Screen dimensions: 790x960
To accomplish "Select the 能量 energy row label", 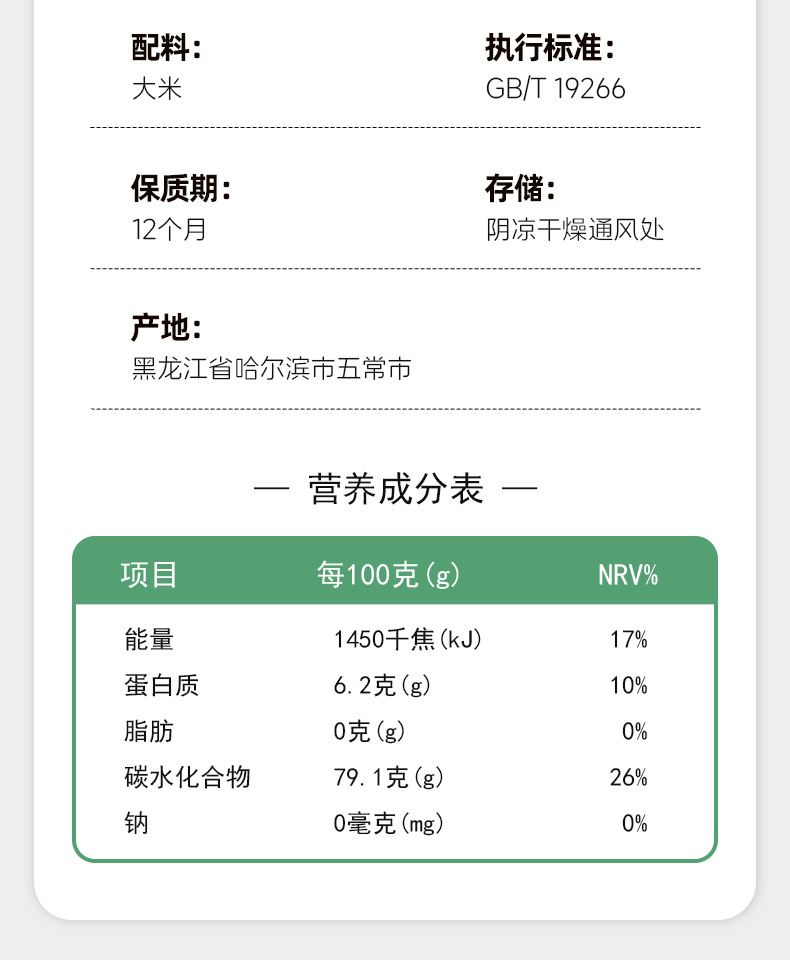I will pos(149,639).
